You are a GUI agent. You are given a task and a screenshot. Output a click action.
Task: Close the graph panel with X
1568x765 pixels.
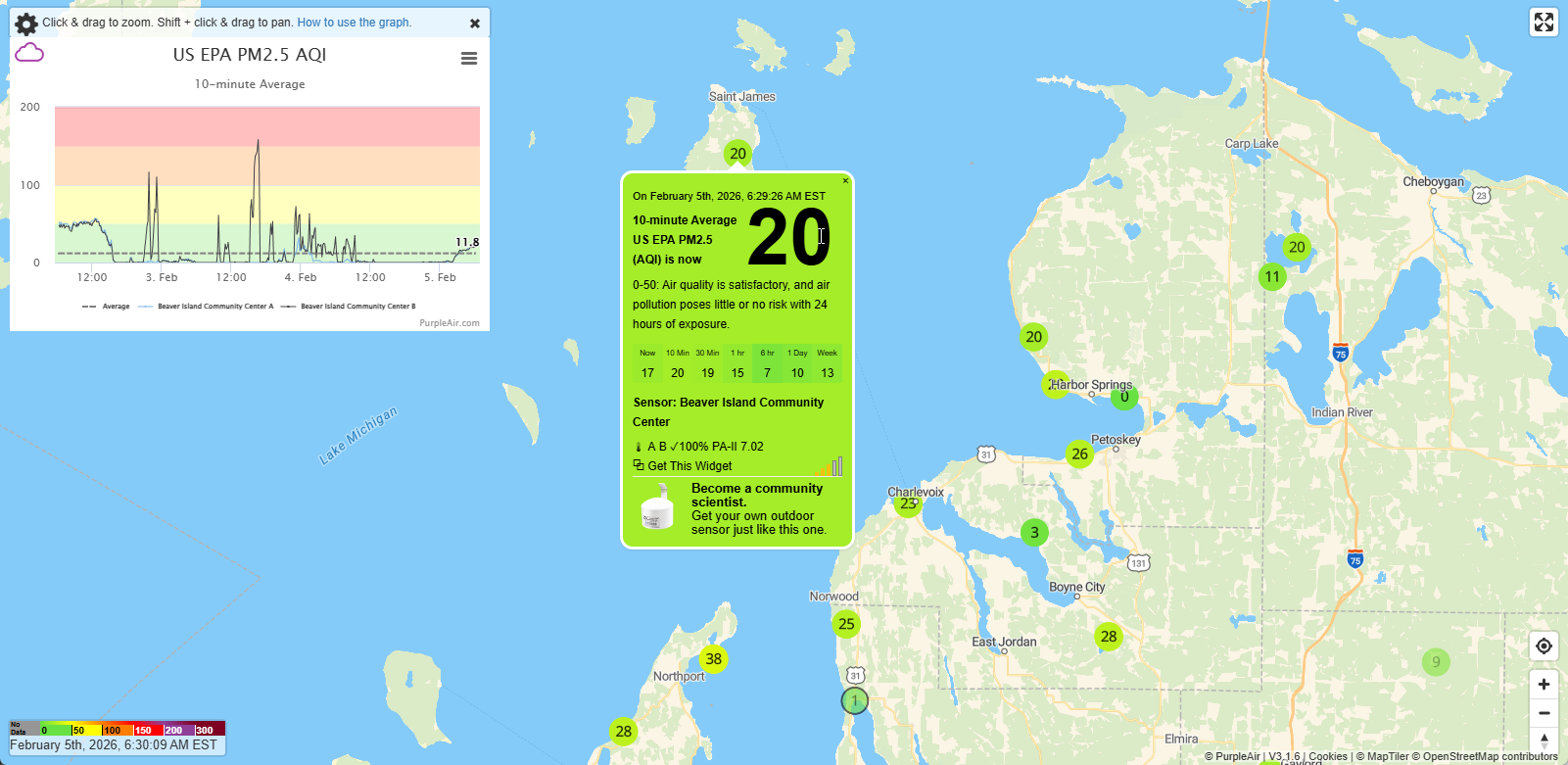[475, 24]
